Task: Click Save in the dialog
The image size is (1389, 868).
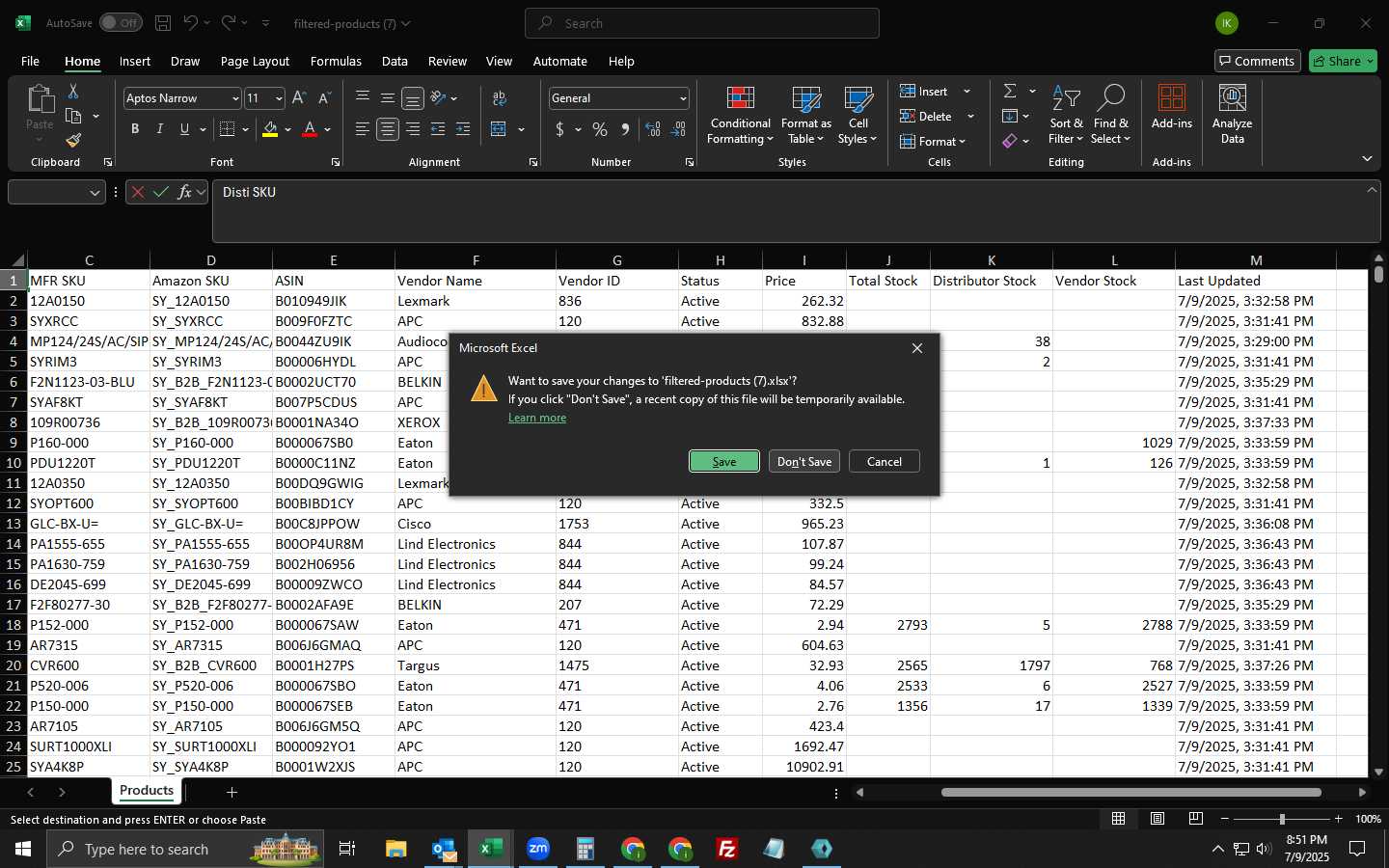Action: [x=724, y=461]
